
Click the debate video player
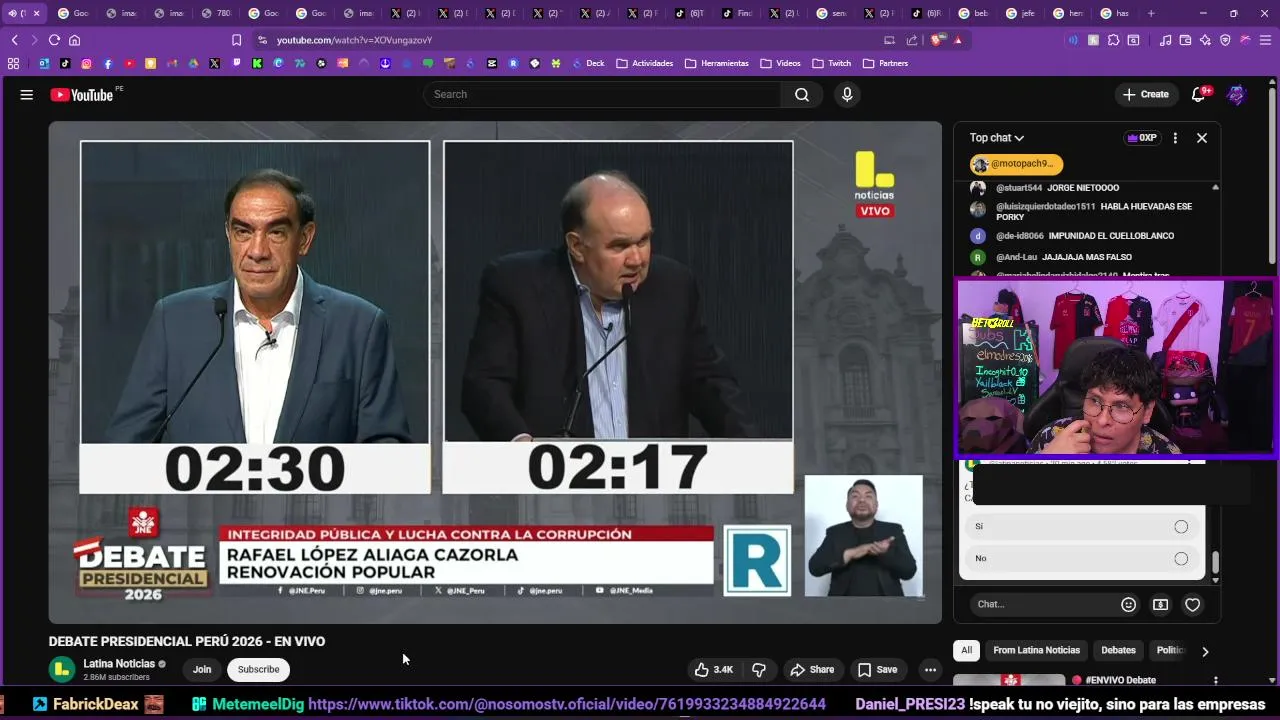[x=495, y=372]
